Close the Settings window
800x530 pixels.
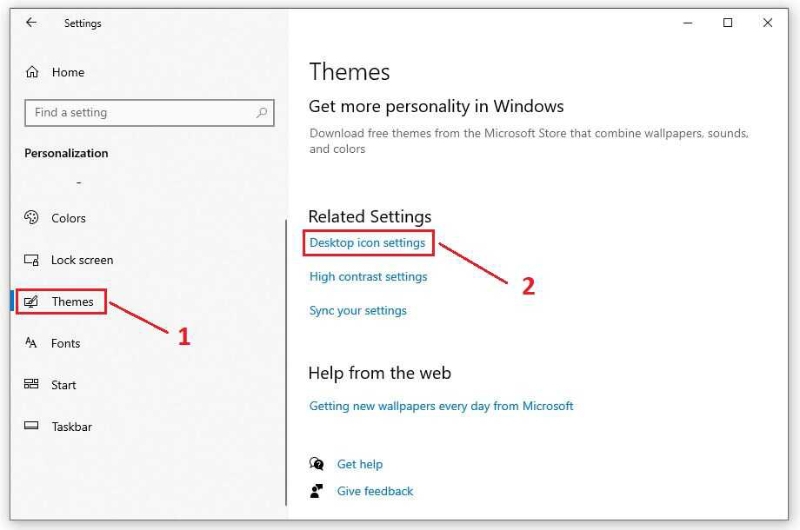[x=767, y=22]
